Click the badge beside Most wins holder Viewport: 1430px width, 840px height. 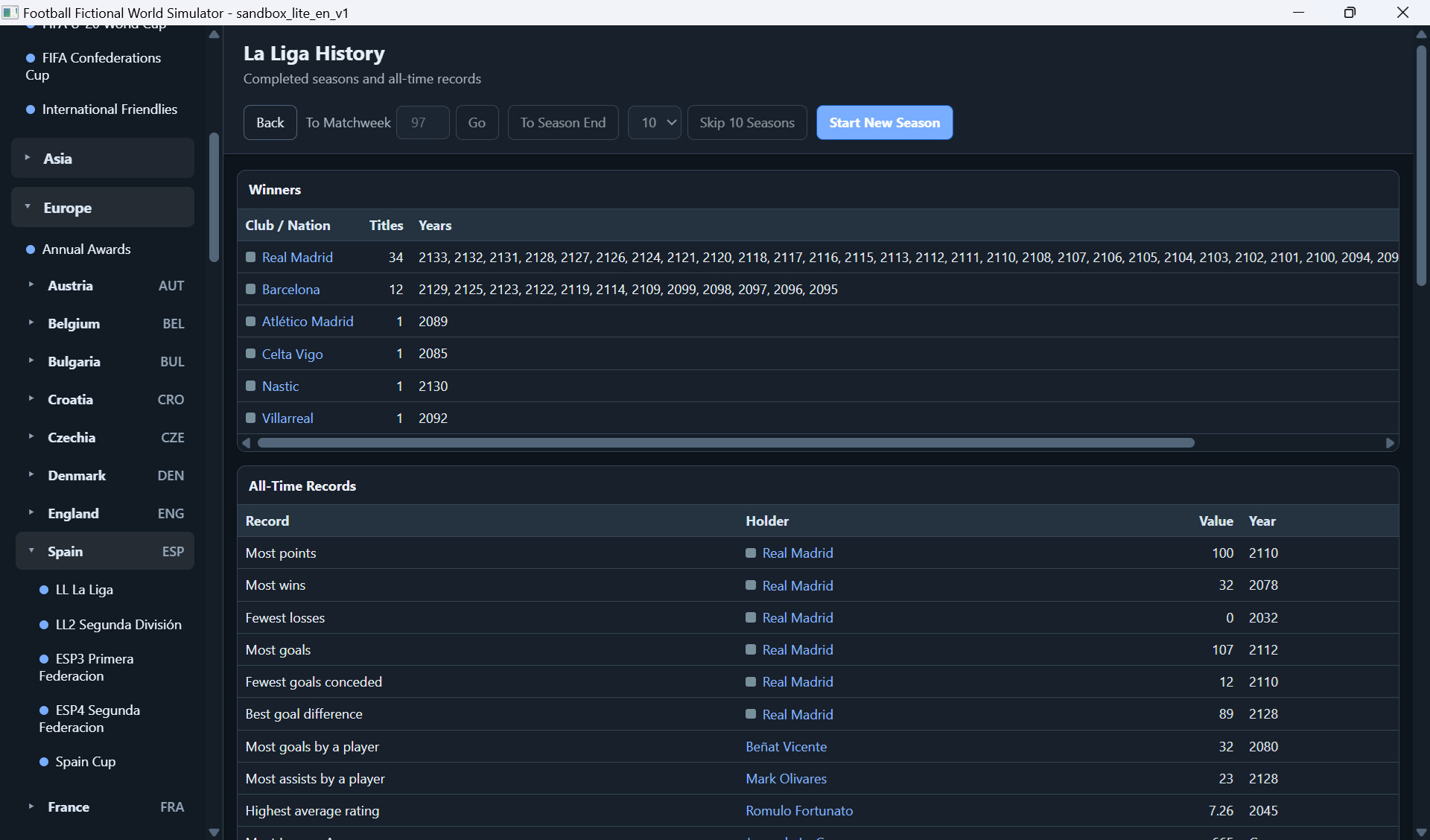[751, 585]
